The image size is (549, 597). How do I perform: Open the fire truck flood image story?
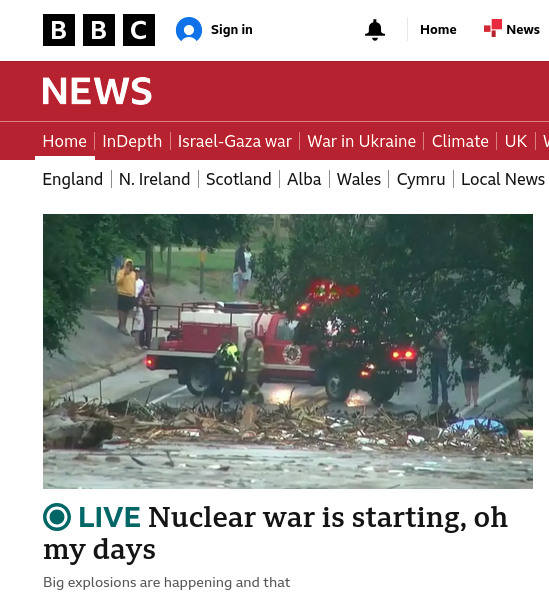(288, 351)
